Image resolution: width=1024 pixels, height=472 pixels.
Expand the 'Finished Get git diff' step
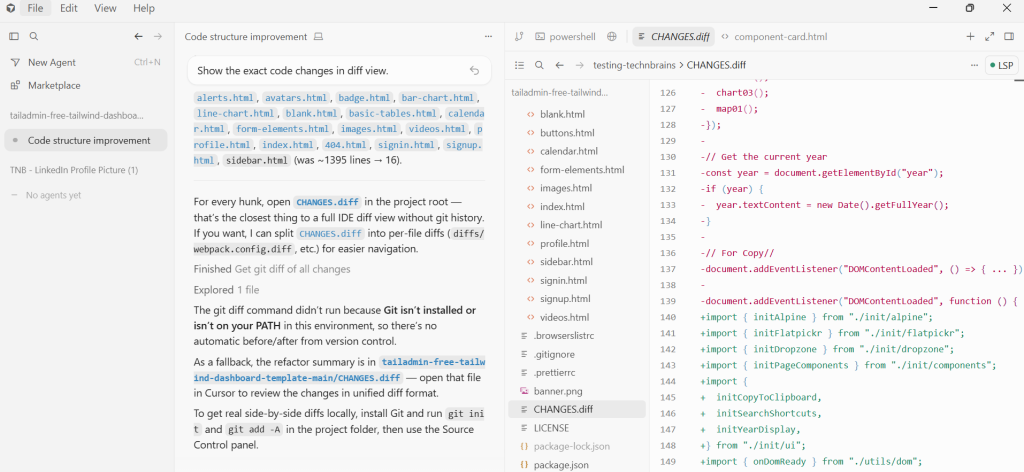pyautogui.click(x=272, y=269)
